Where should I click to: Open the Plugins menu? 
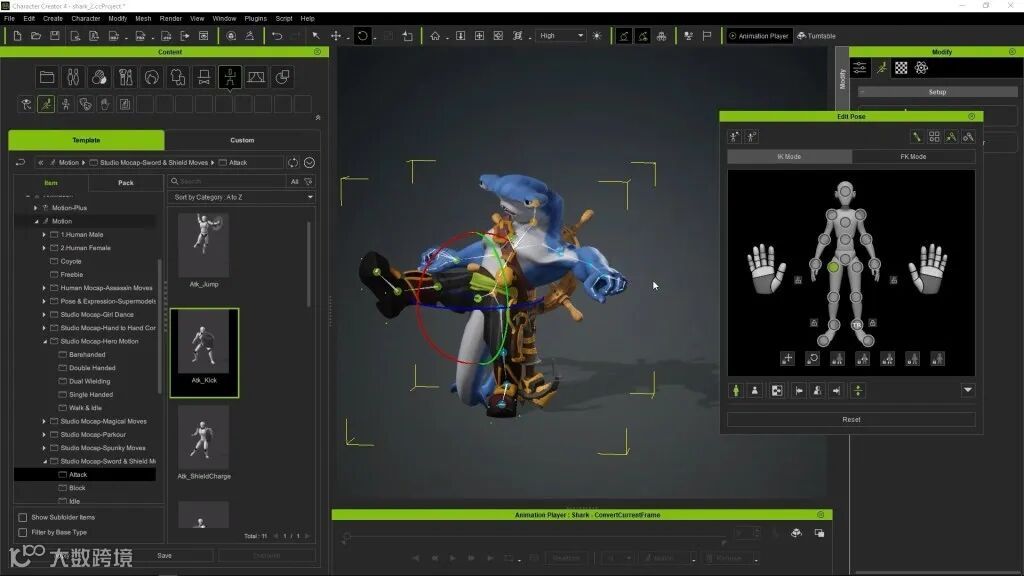(x=255, y=18)
